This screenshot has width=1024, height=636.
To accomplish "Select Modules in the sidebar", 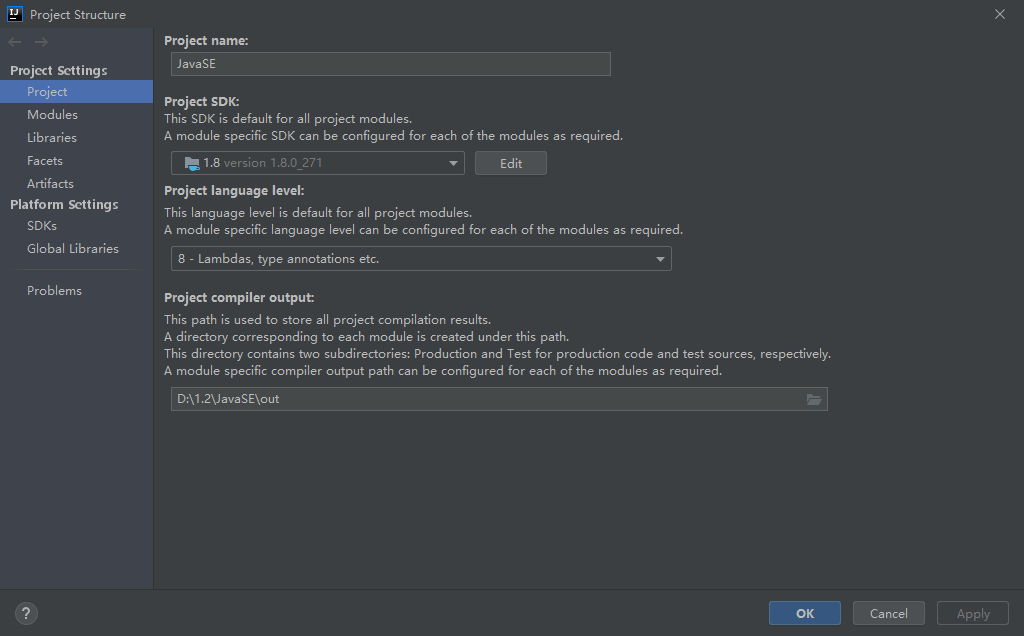I will pos(52,115).
